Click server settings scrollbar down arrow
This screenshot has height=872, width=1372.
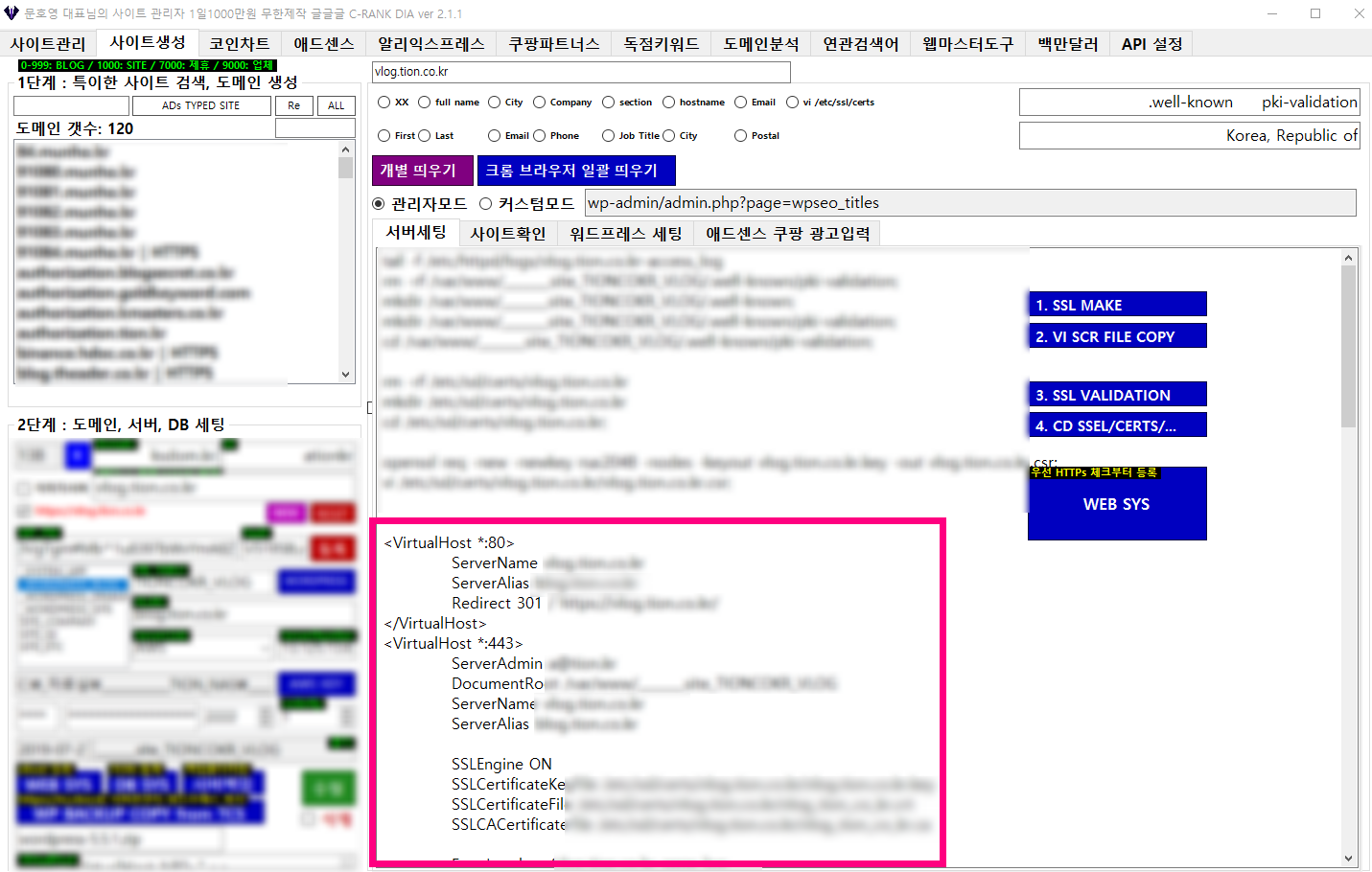[1348, 859]
